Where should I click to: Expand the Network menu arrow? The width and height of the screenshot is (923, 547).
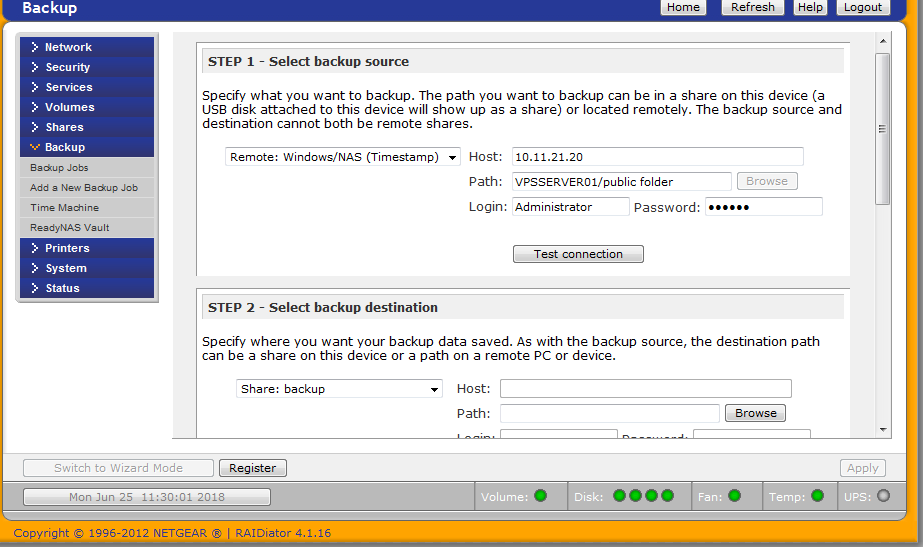35,47
